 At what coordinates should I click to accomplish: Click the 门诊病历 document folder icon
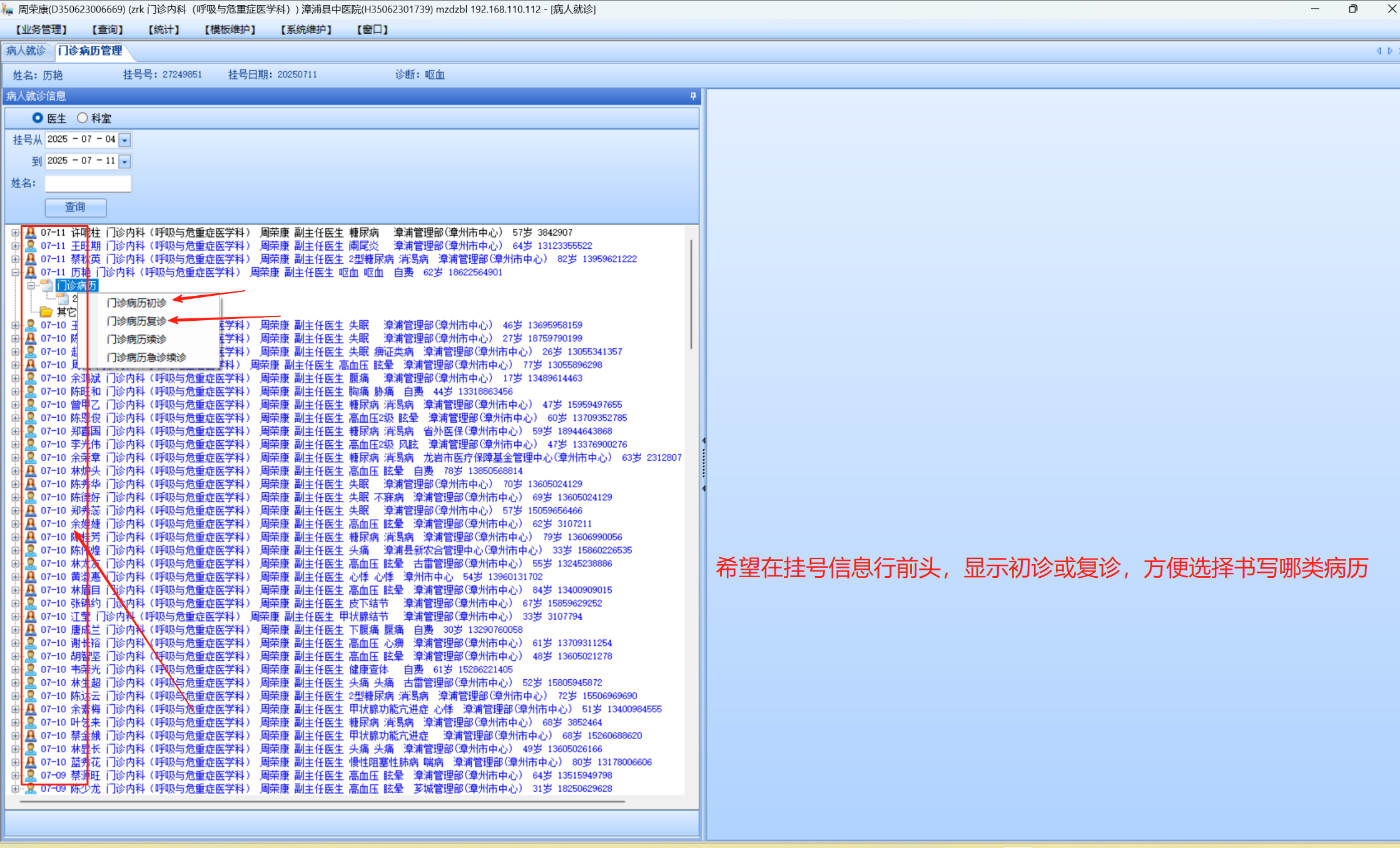[47, 286]
